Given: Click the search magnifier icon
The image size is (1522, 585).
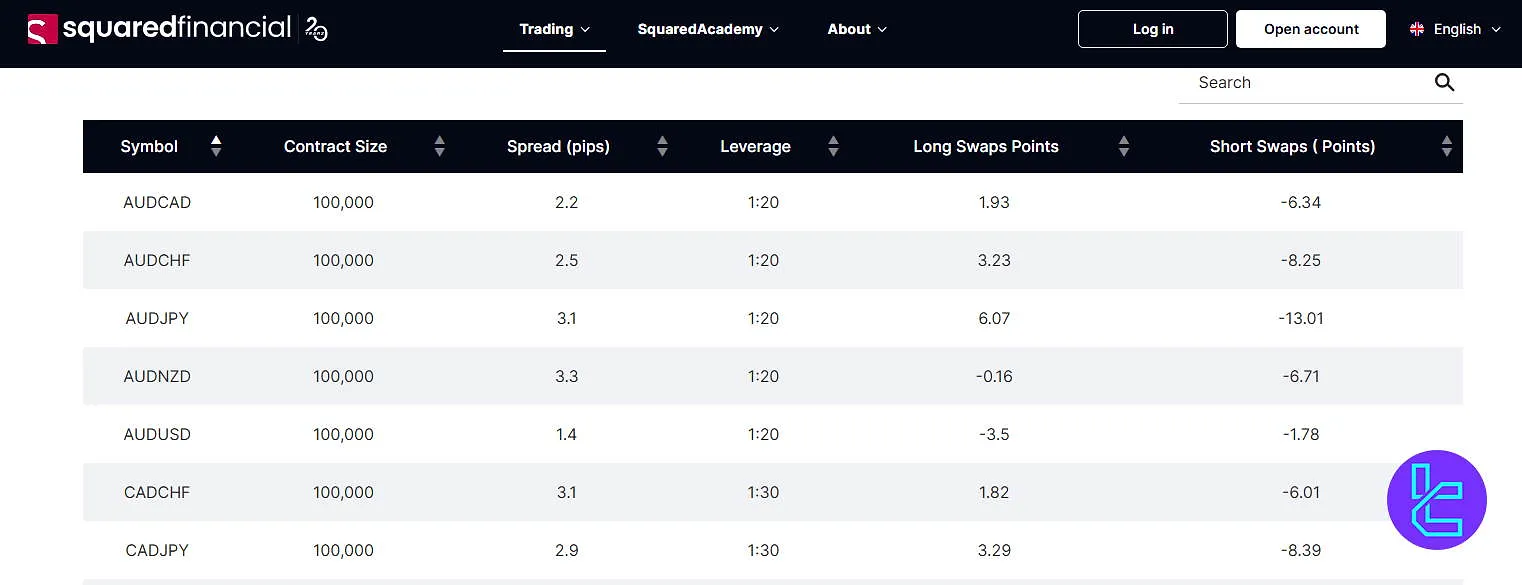Looking at the screenshot, I should coord(1444,83).
